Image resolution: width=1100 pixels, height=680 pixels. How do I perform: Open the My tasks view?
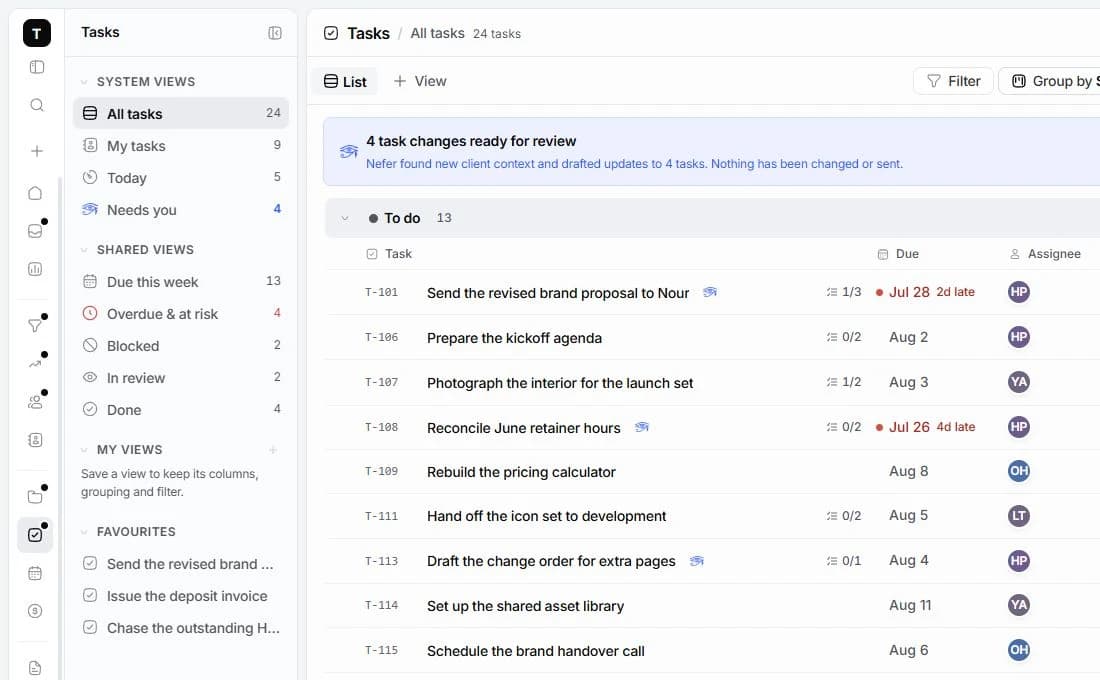click(181, 145)
